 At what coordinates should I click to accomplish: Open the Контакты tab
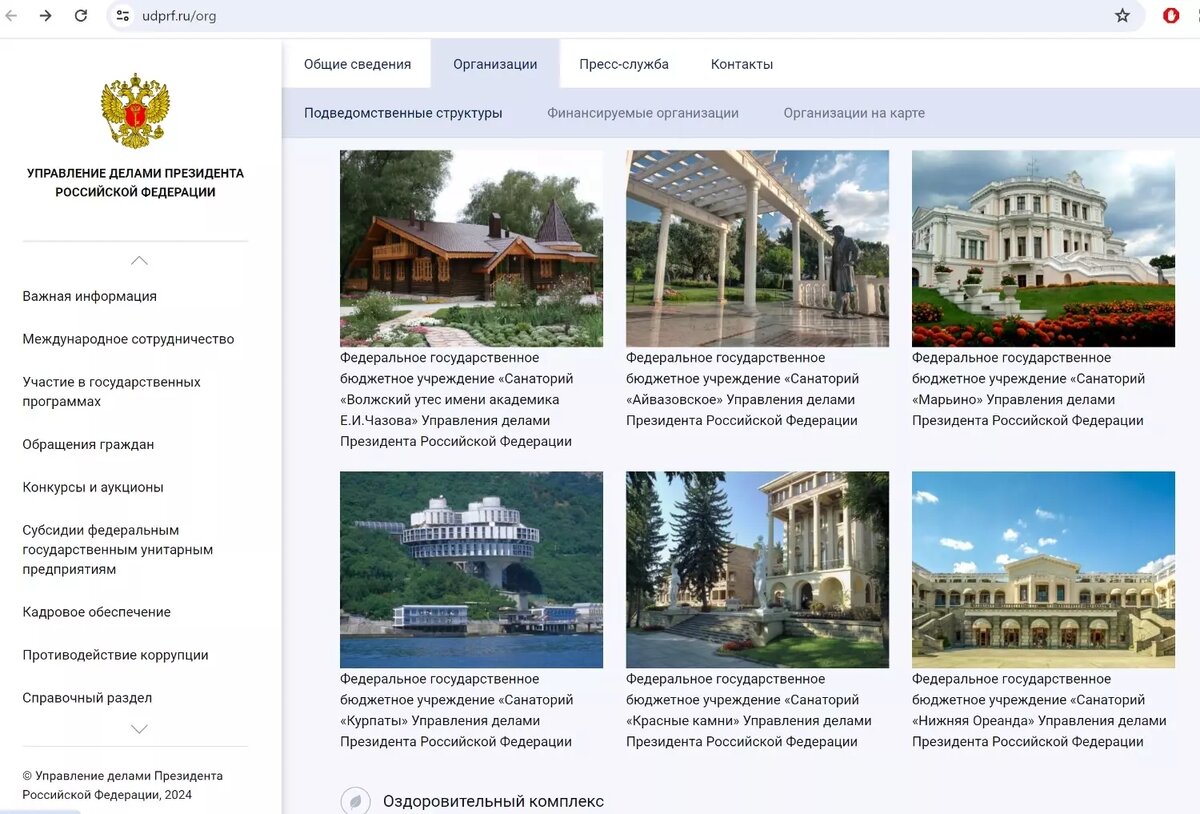pyautogui.click(x=742, y=64)
